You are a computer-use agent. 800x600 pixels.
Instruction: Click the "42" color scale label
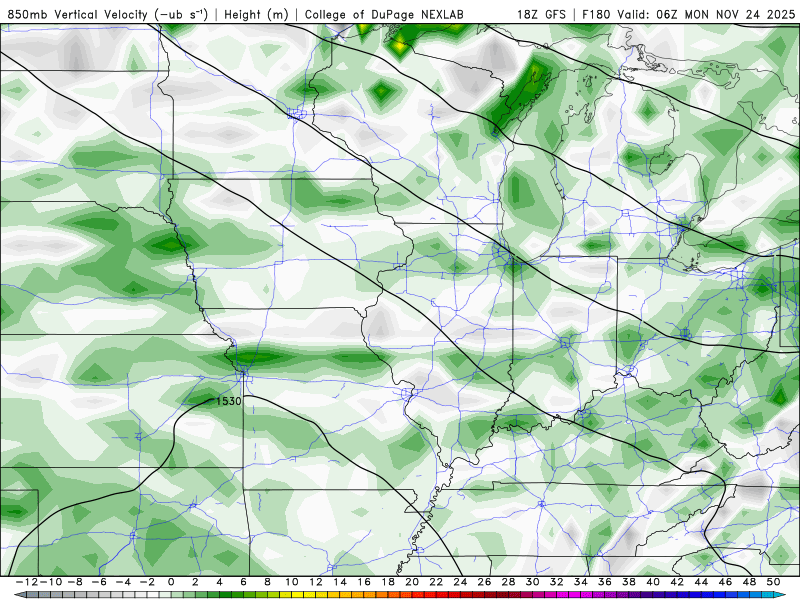pos(677,582)
